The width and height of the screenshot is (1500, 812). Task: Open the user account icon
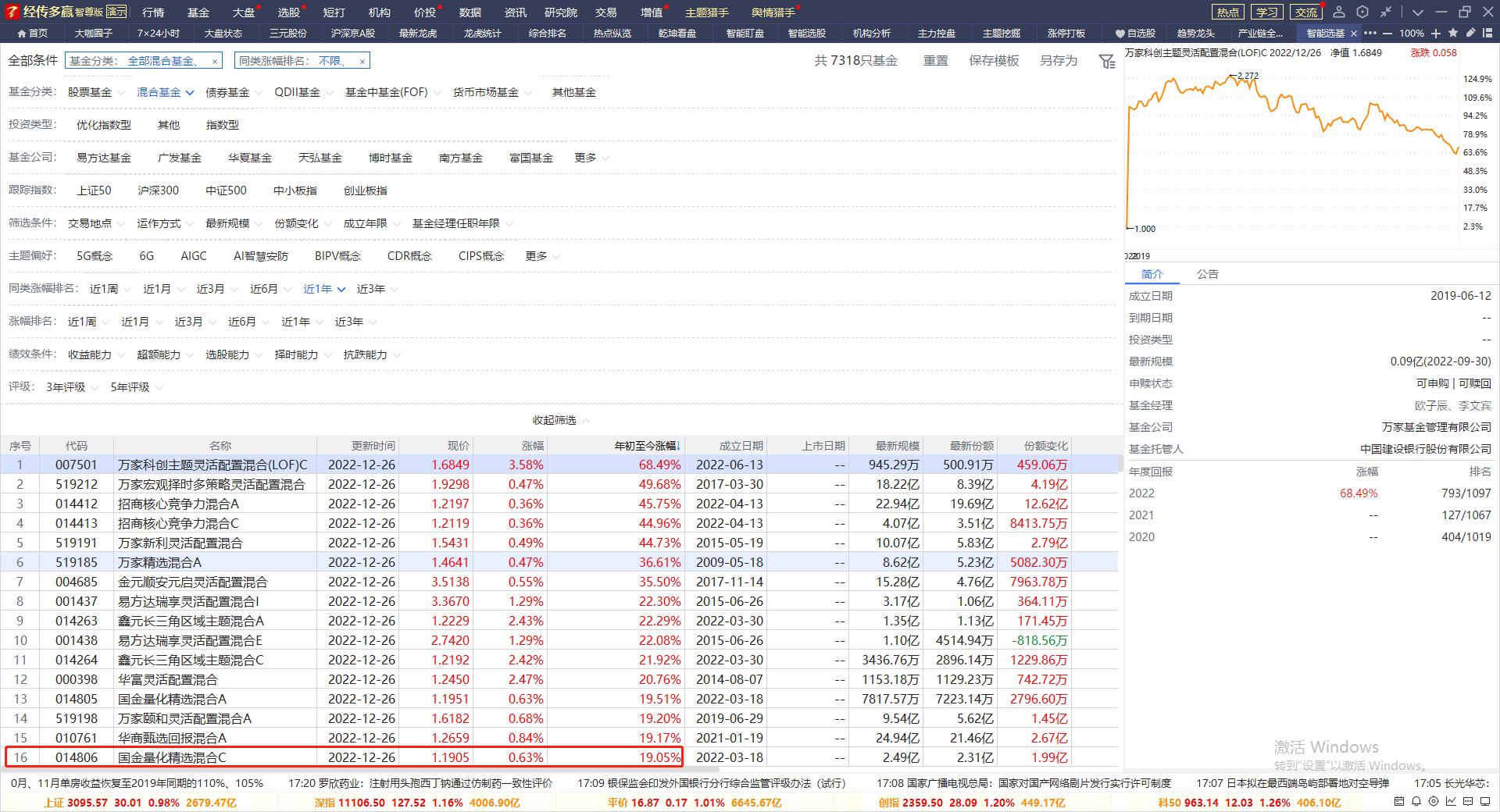coord(1339,12)
